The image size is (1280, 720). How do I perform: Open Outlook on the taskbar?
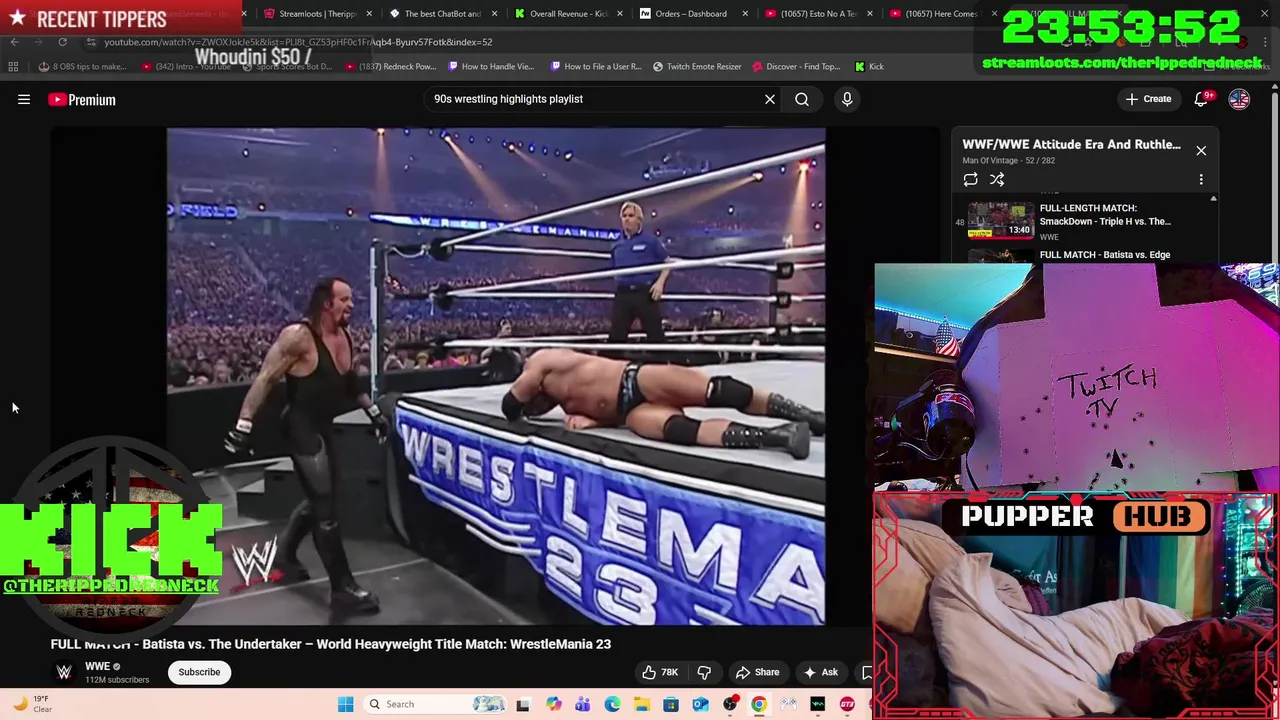coord(700,704)
